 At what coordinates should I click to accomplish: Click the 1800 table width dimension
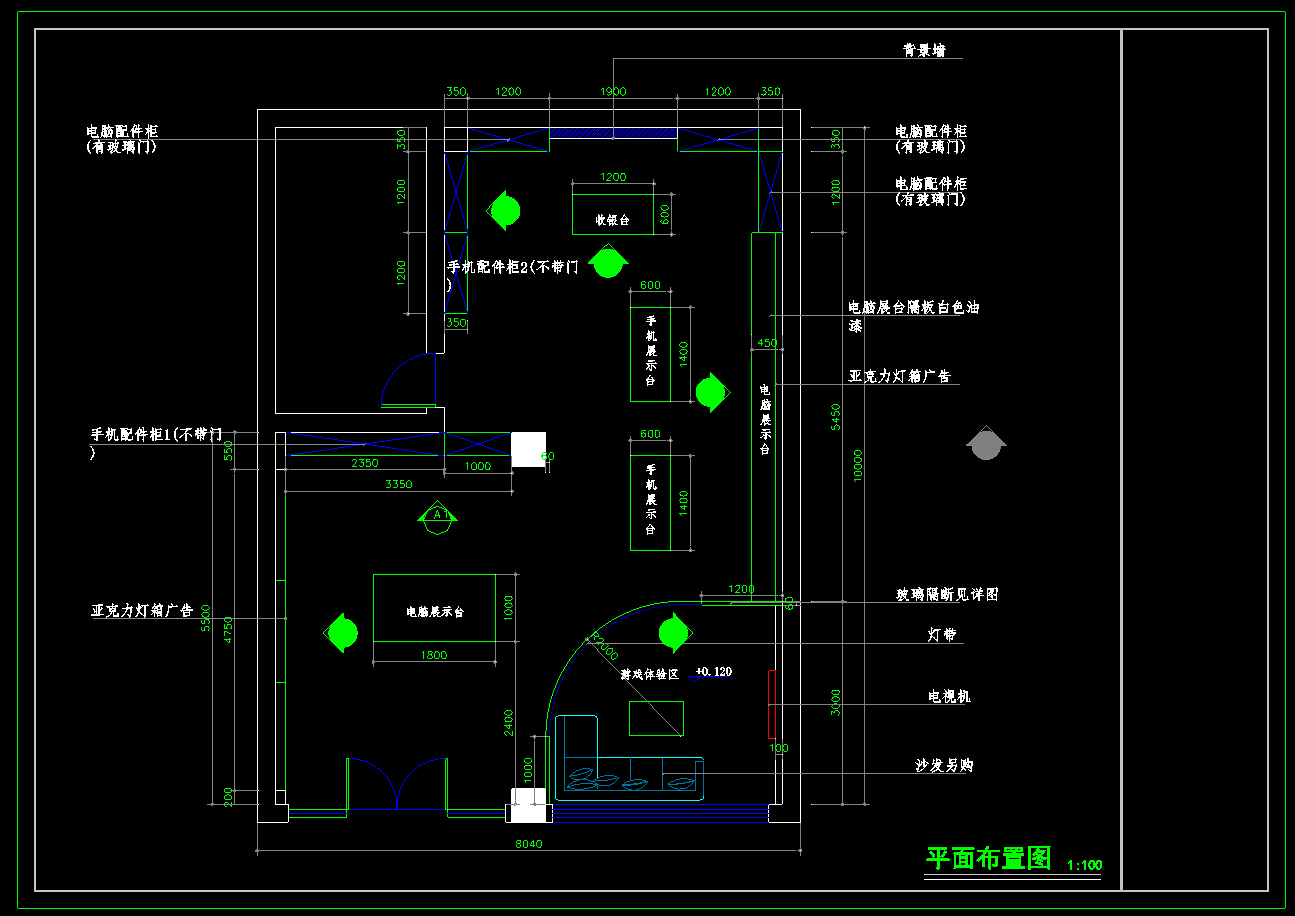point(434,656)
